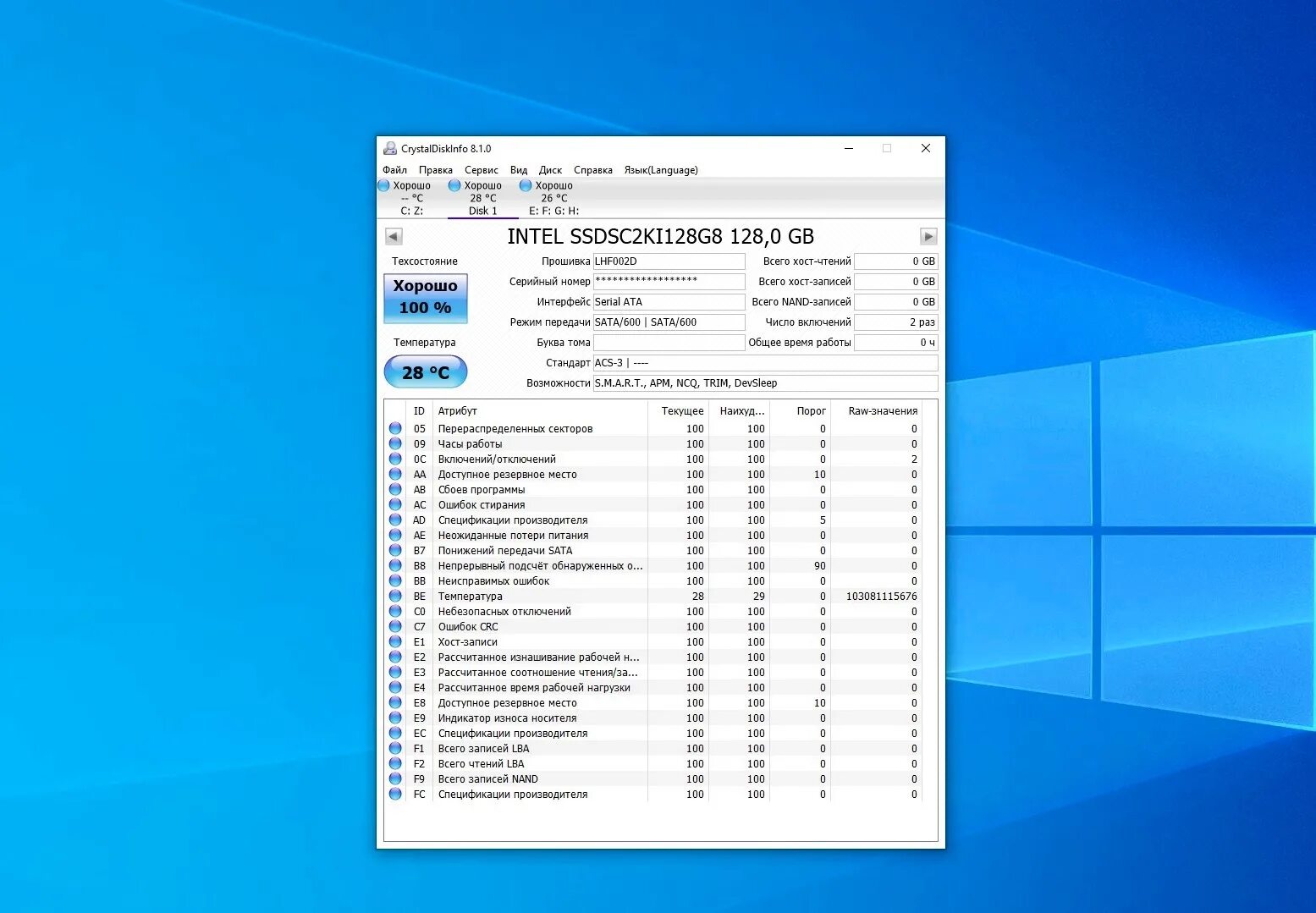The width and height of the screenshot is (1316, 913).
Task: Open the Правка menu
Action: [x=436, y=170]
